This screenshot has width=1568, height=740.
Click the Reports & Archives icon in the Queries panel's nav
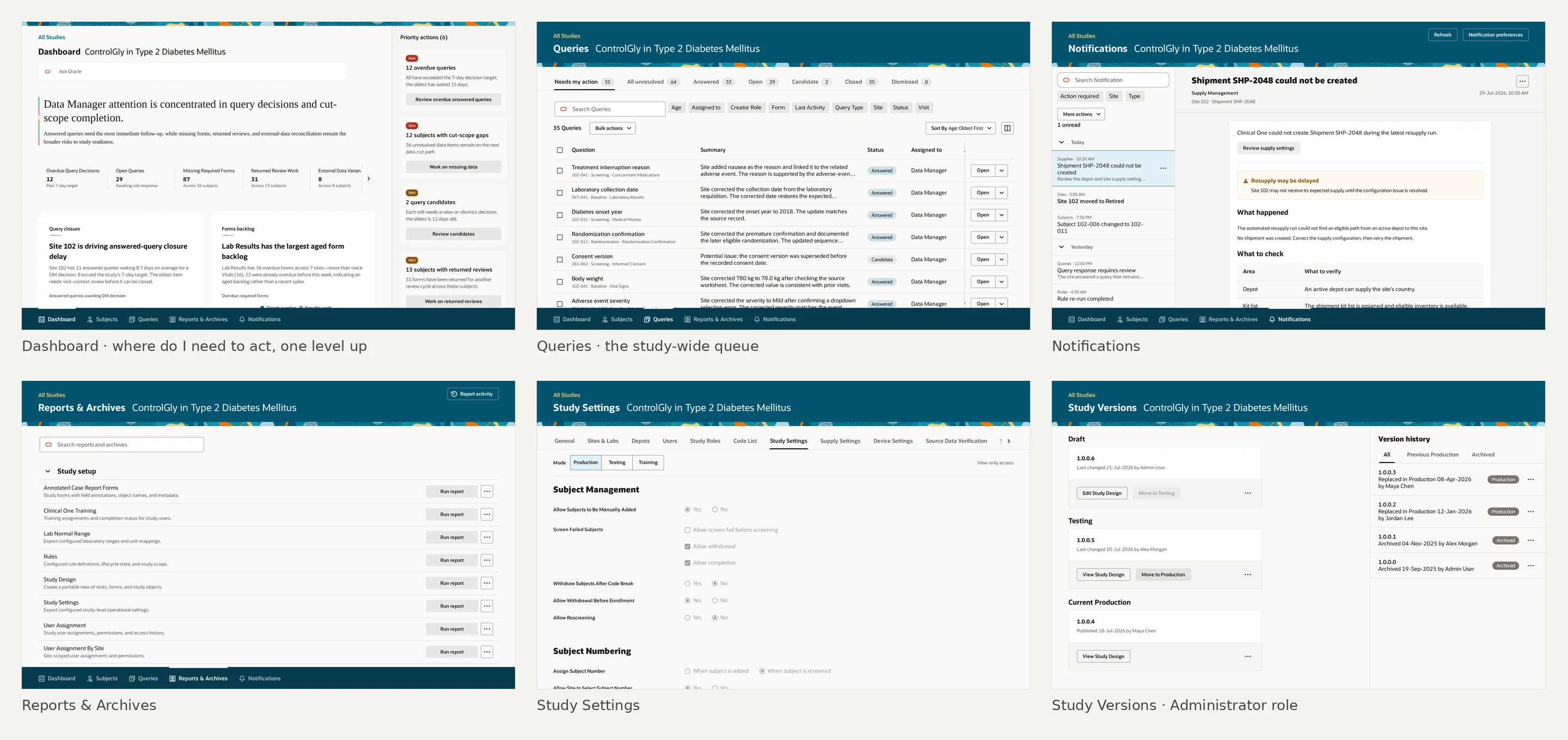pyautogui.click(x=687, y=319)
